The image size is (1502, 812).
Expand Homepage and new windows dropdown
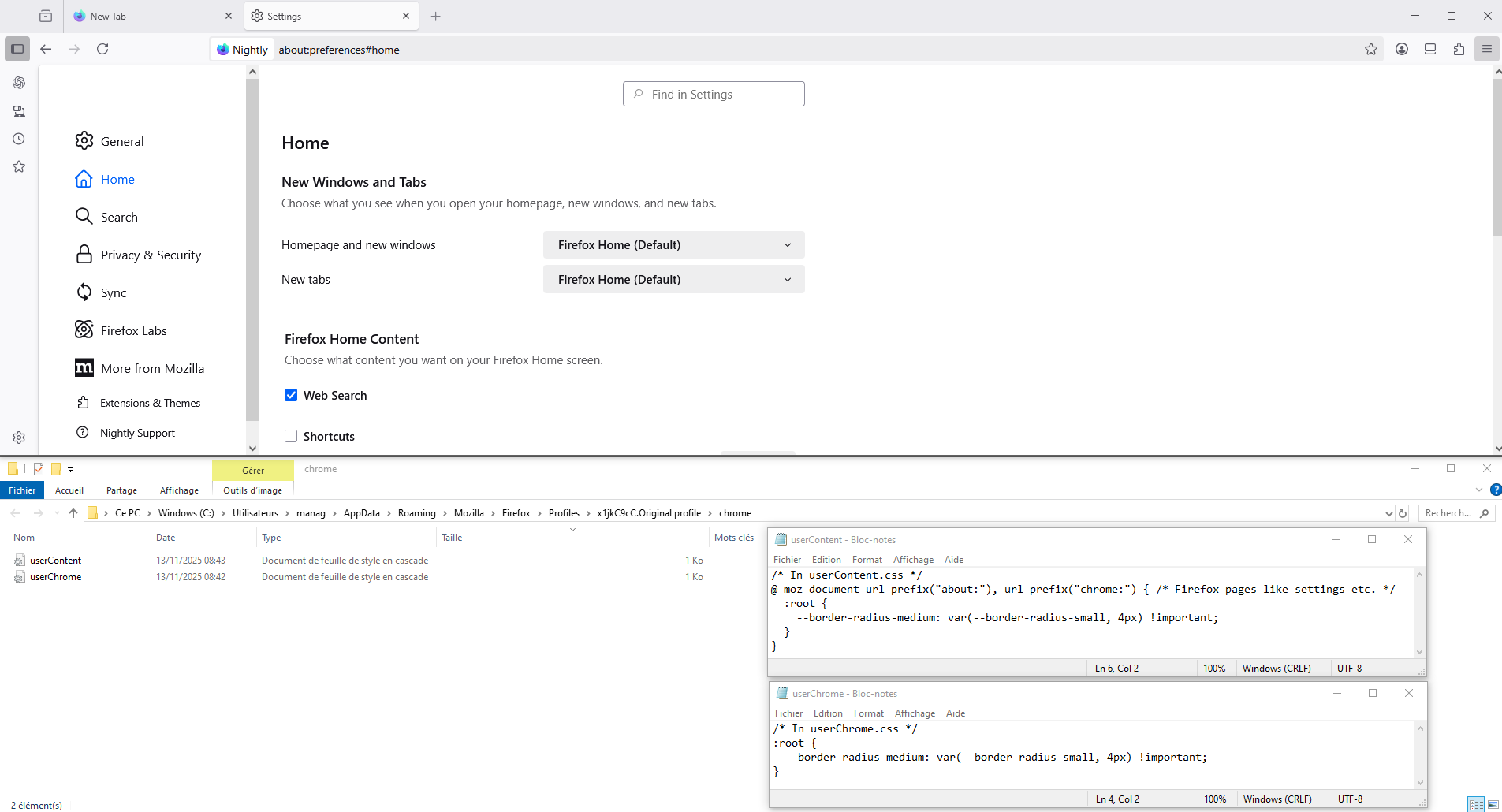(673, 245)
